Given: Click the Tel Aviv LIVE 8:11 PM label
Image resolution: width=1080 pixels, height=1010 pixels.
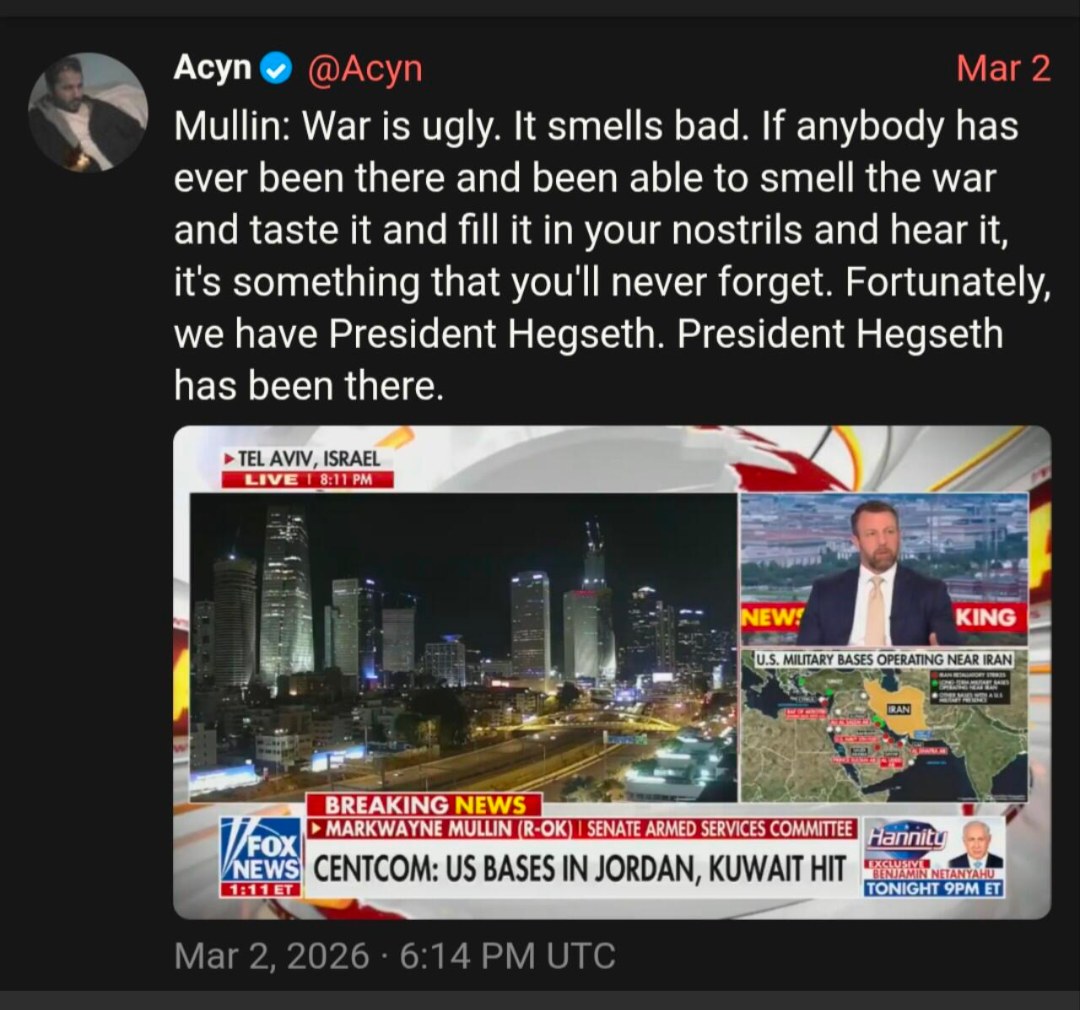Looking at the screenshot, I should (x=307, y=468).
